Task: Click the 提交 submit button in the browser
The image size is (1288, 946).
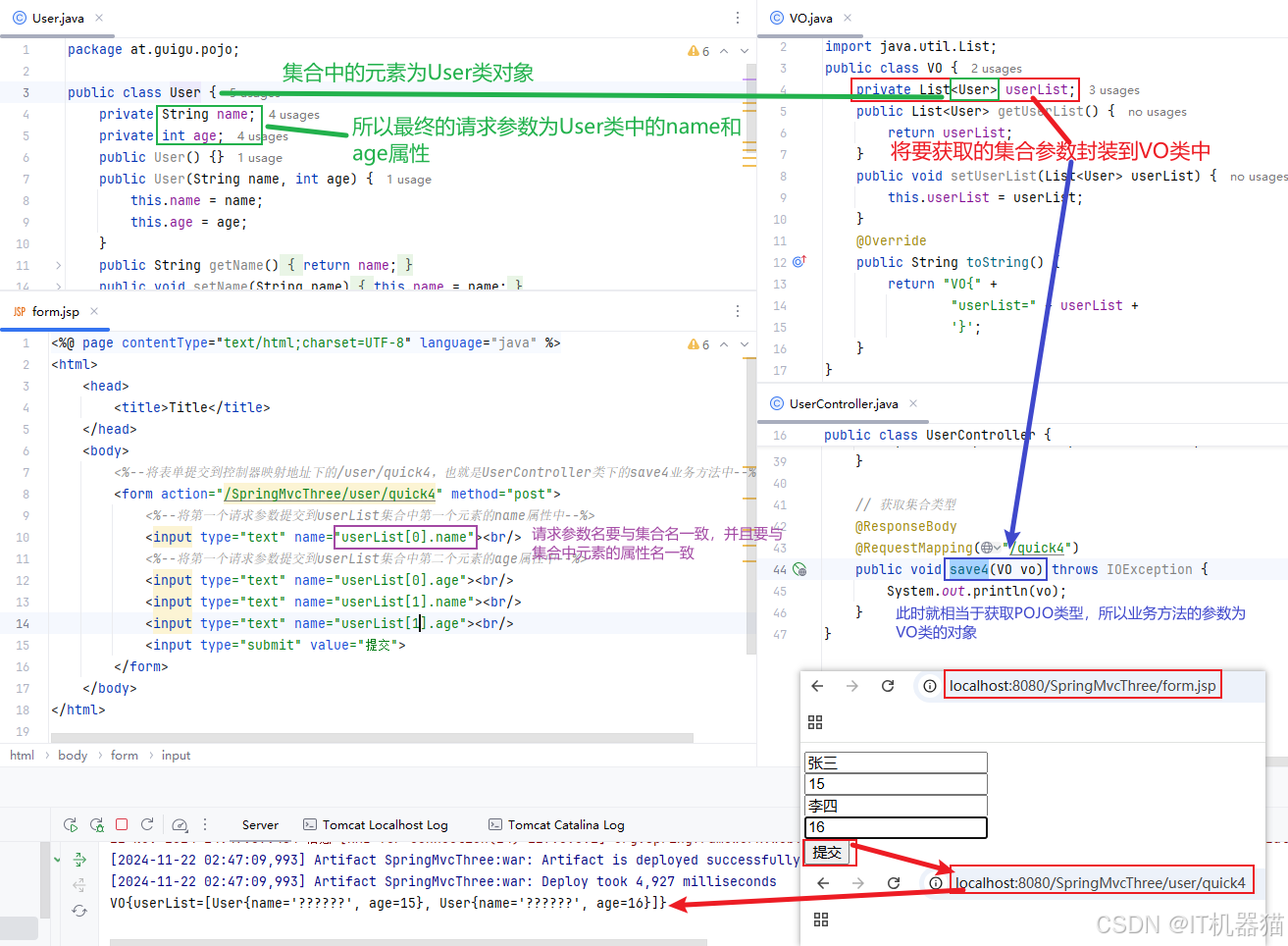Action: tap(827, 852)
